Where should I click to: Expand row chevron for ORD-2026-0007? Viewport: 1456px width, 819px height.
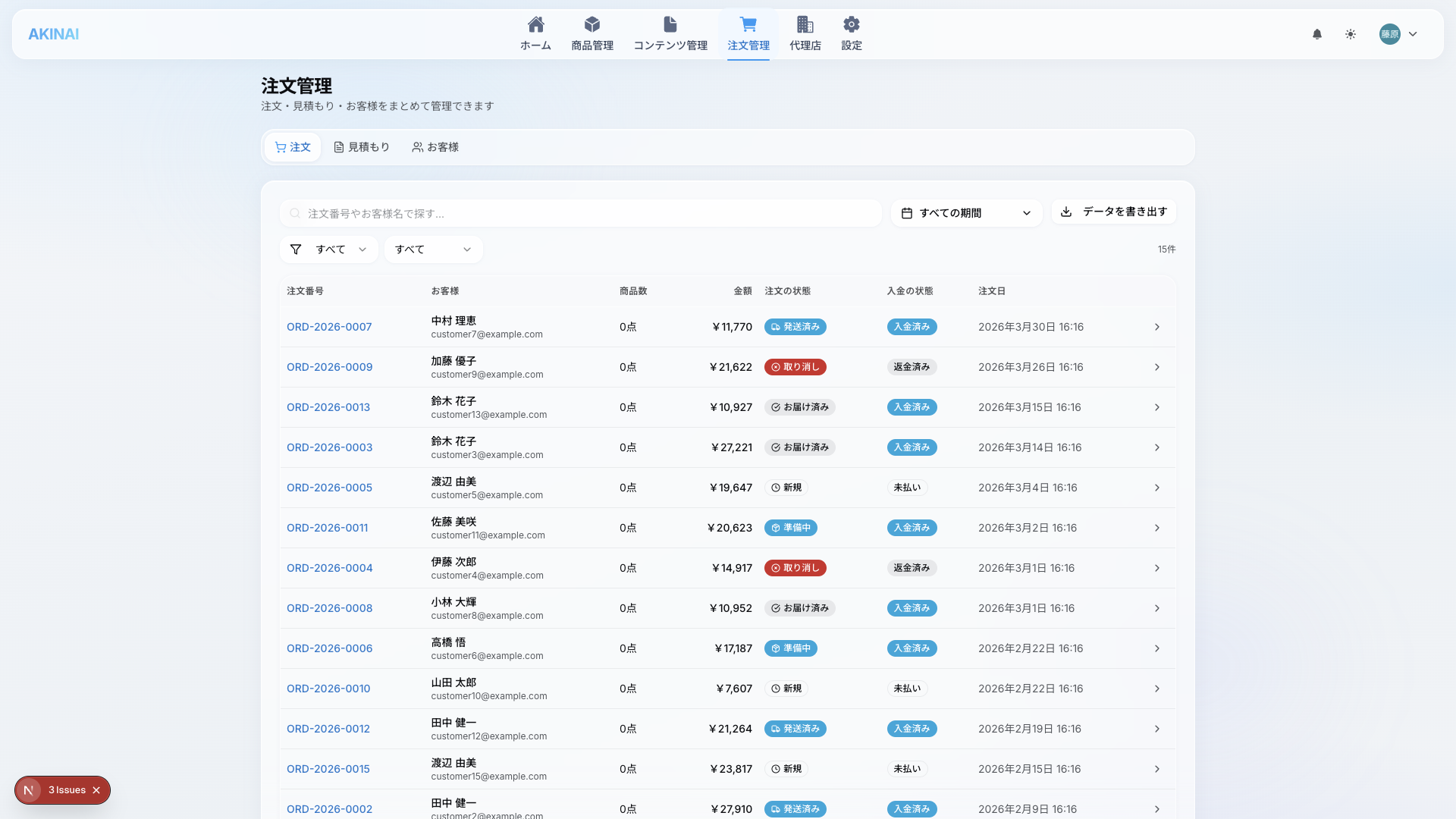click(1157, 327)
